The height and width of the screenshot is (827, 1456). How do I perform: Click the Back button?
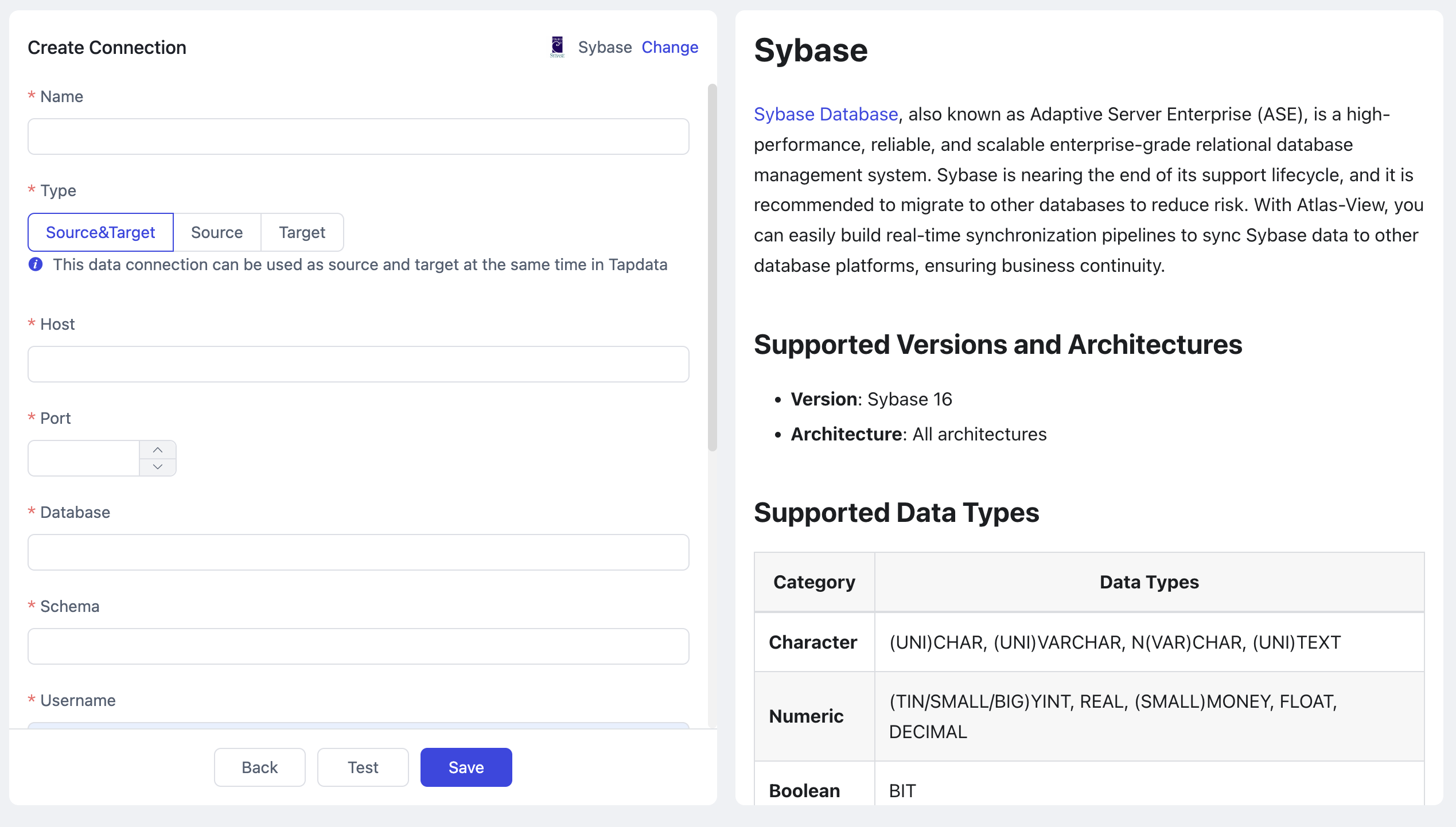tap(260, 767)
